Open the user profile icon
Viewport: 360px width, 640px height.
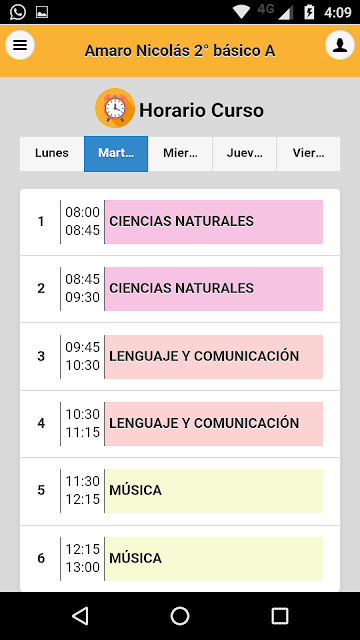click(x=340, y=45)
